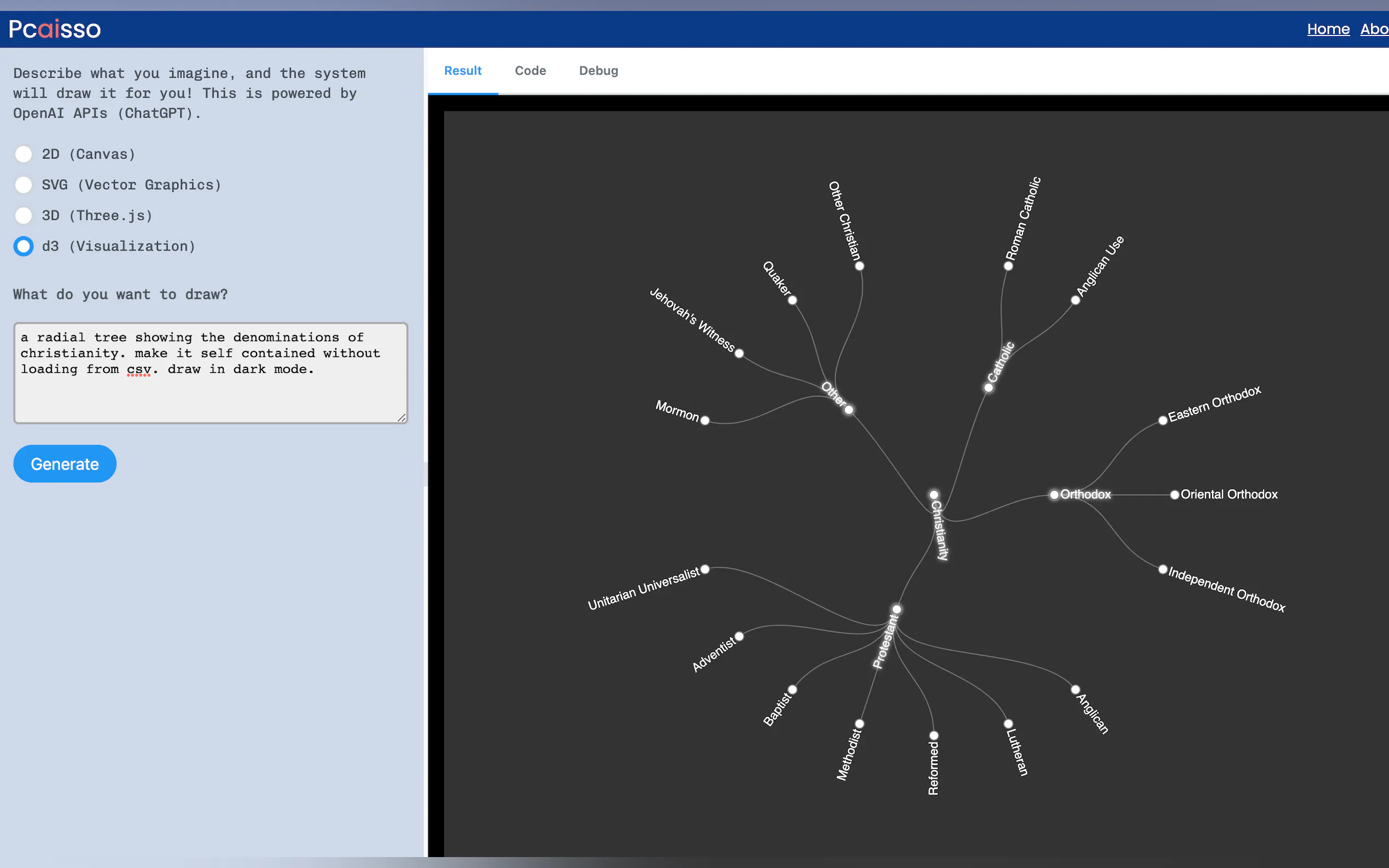Click the Pcaisso logo

[x=55, y=29]
